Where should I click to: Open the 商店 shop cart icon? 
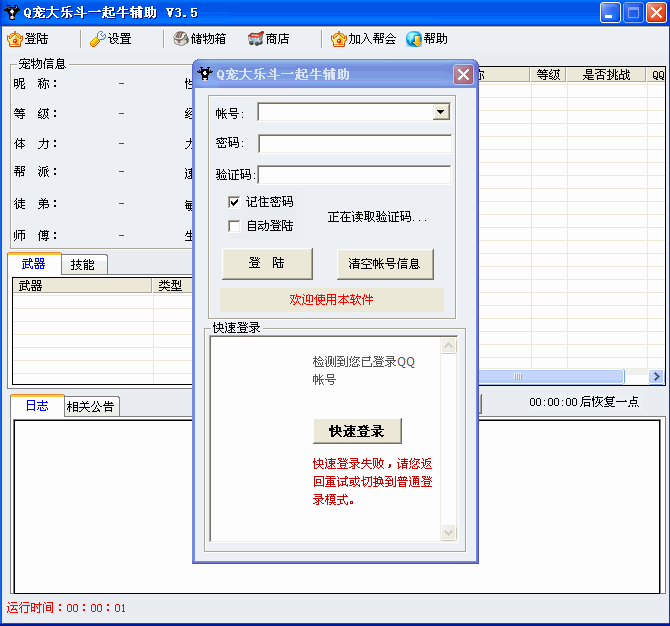pos(256,39)
